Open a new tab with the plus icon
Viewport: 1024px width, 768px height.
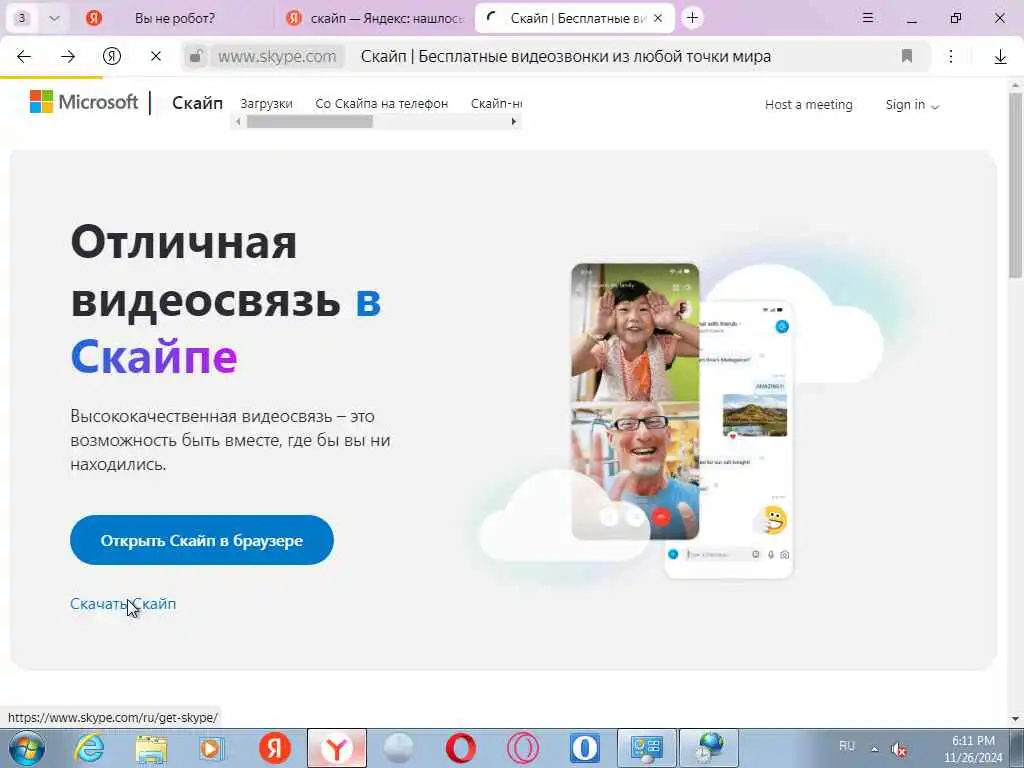(x=692, y=18)
